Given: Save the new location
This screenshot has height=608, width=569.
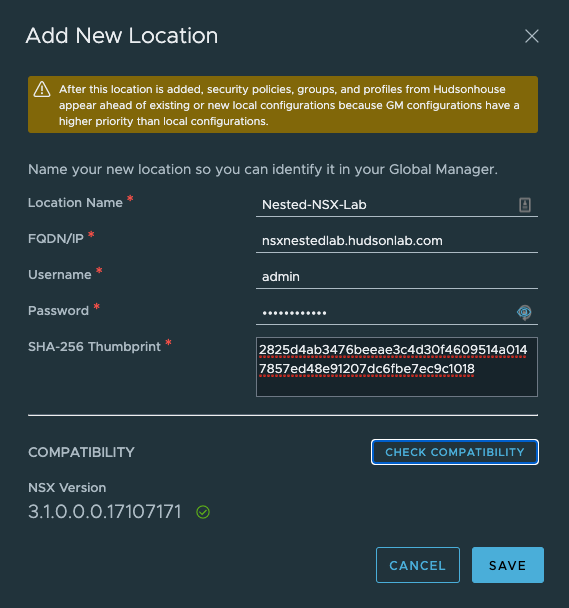Looking at the screenshot, I should (508, 565).
